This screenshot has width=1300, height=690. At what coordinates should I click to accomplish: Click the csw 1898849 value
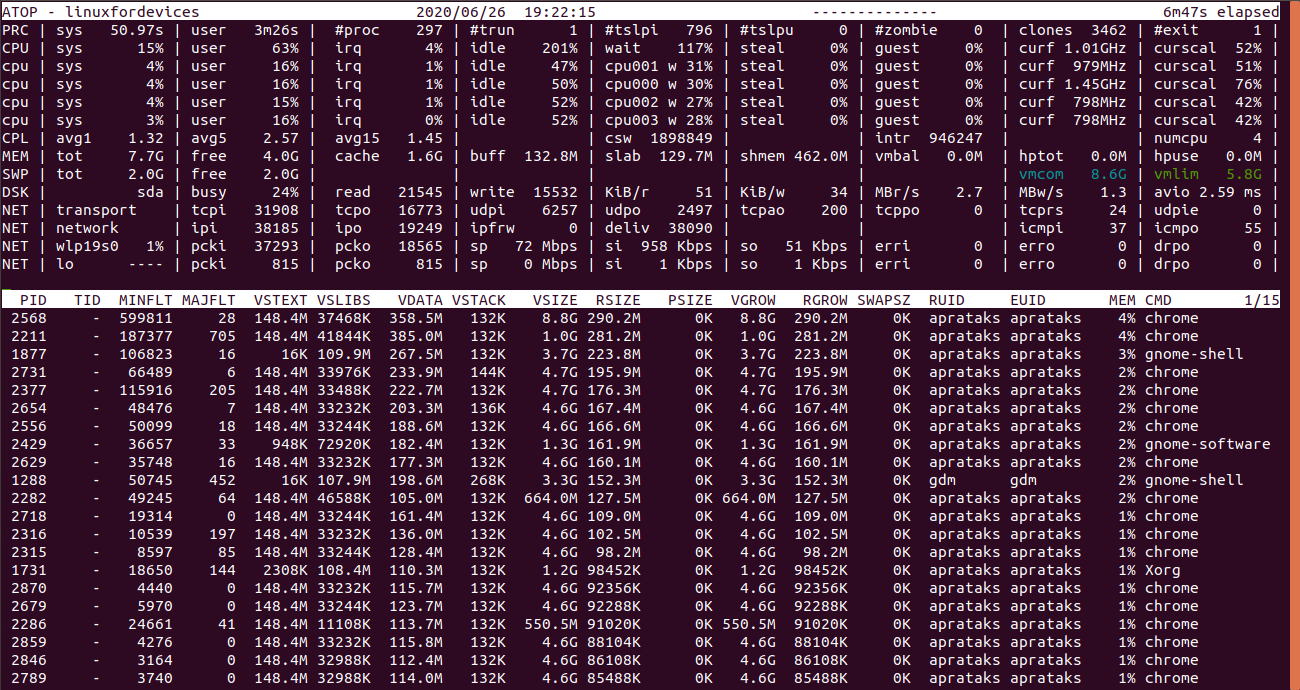[659, 138]
